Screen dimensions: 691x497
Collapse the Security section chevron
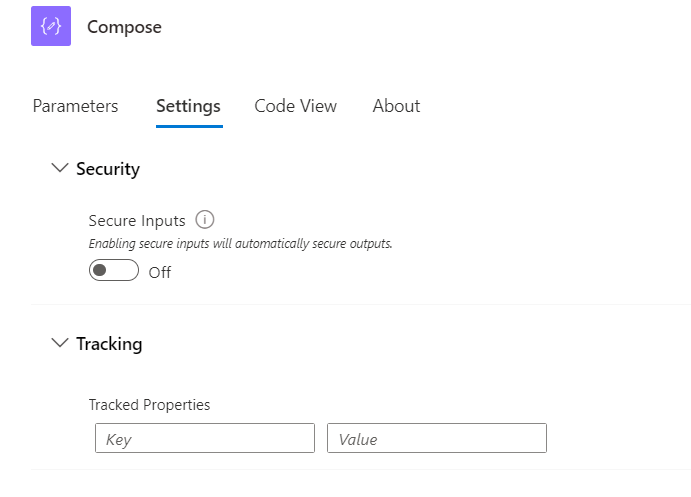[x=59, y=169]
